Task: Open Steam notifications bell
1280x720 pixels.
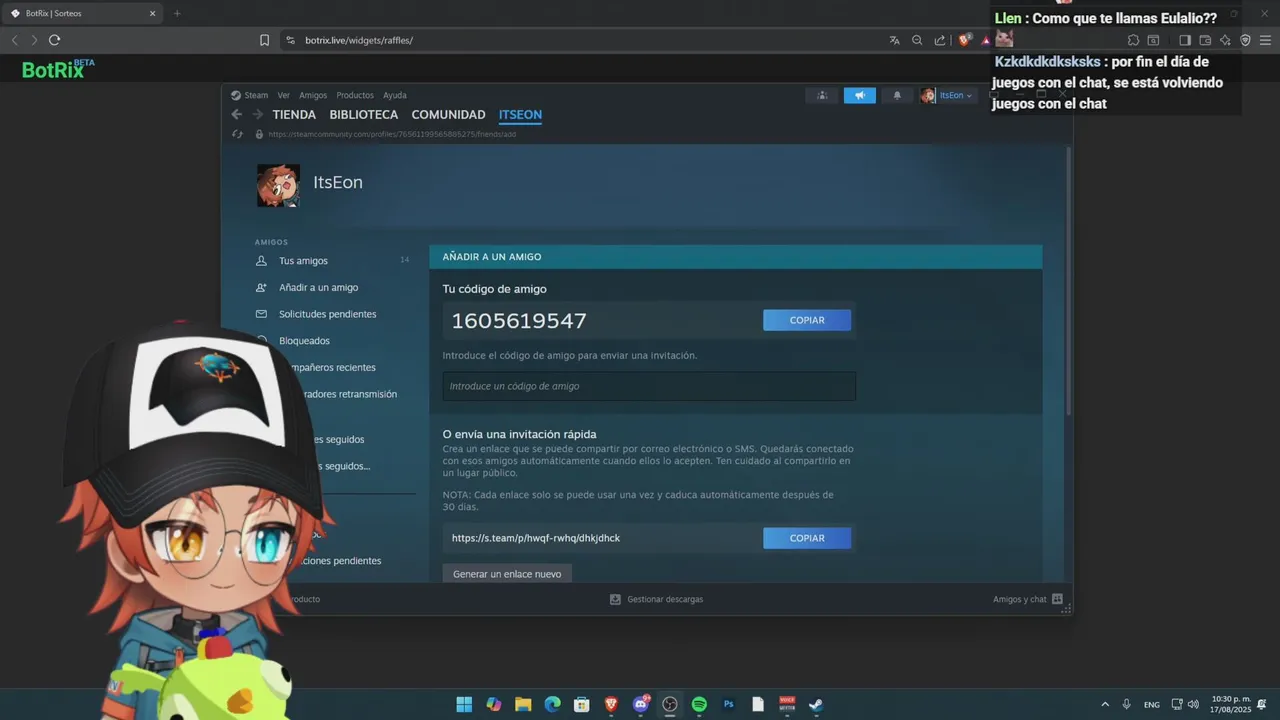Action: pos(897,95)
